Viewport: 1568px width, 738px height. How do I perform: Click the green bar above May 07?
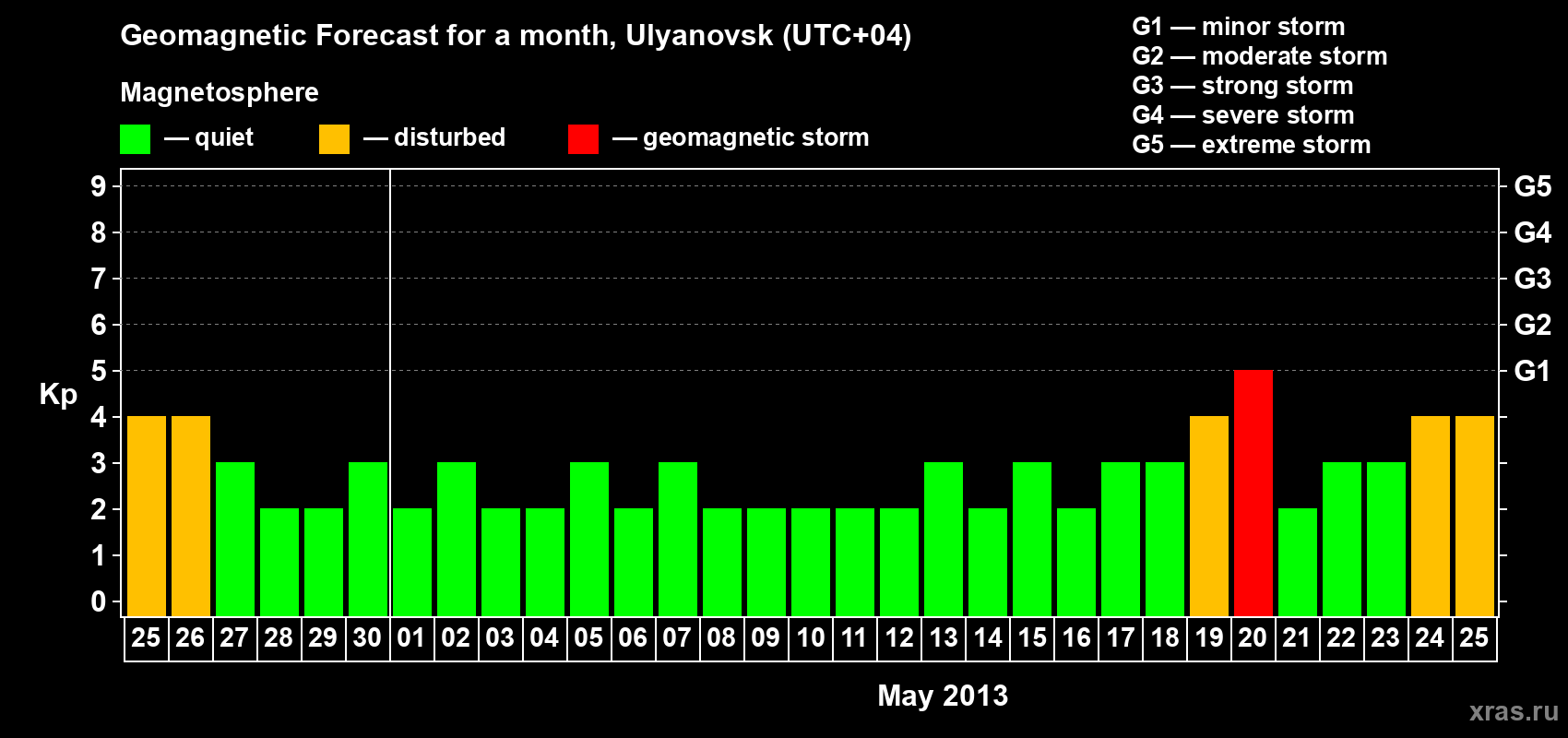coord(677,539)
